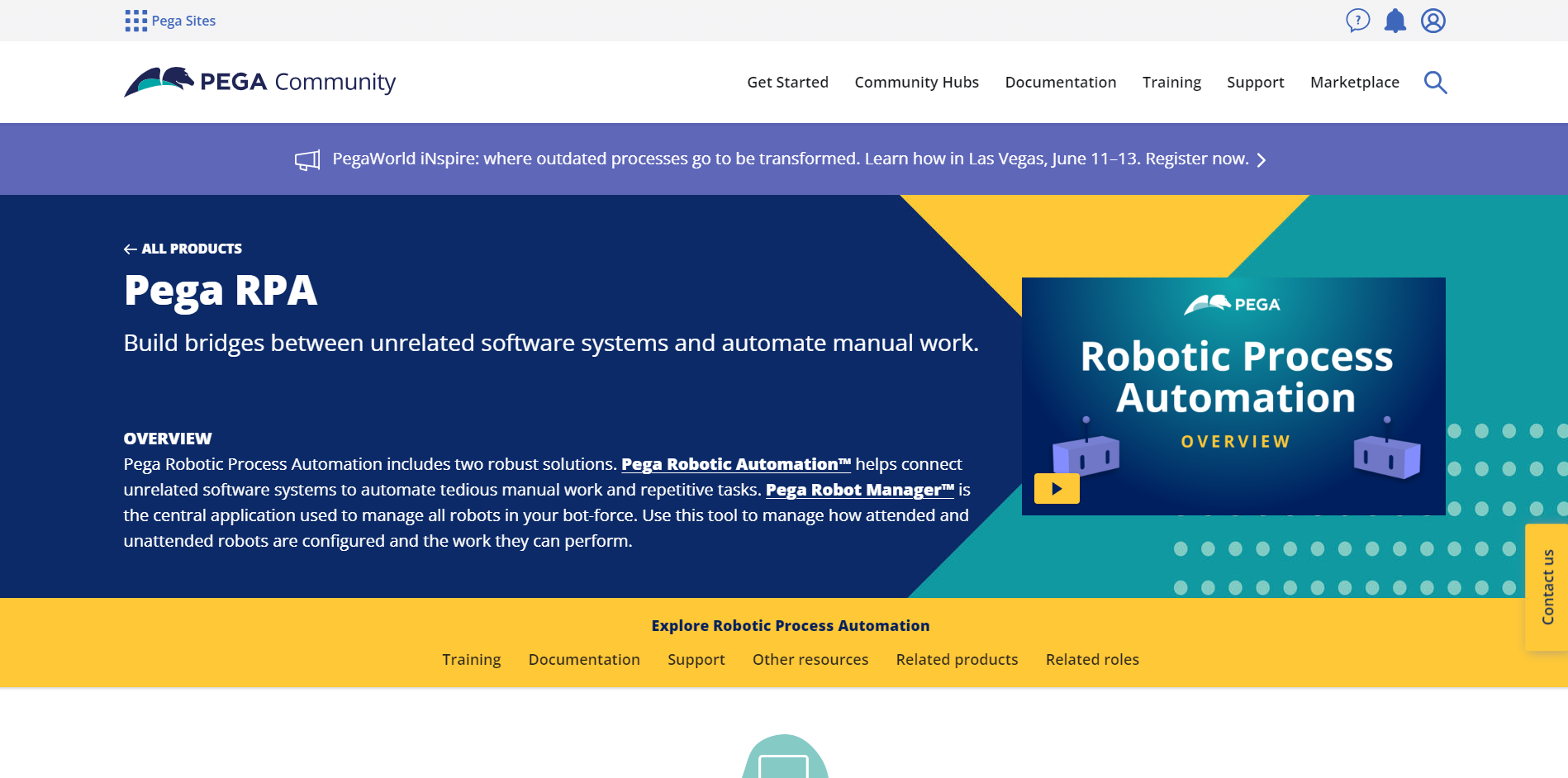The height and width of the screenshot is (778, 1568).
Task: Play the Robotic Process Automation video
Action: point(1057,489)
